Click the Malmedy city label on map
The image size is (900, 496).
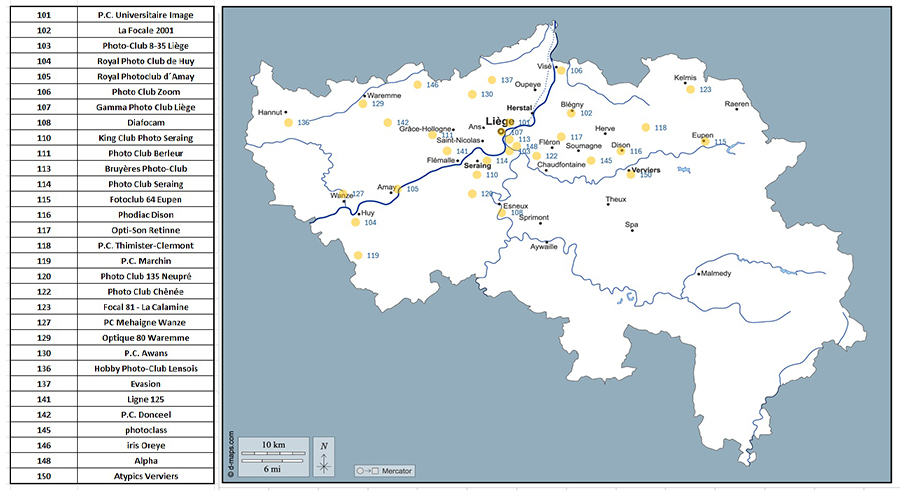tap(716, 273)
